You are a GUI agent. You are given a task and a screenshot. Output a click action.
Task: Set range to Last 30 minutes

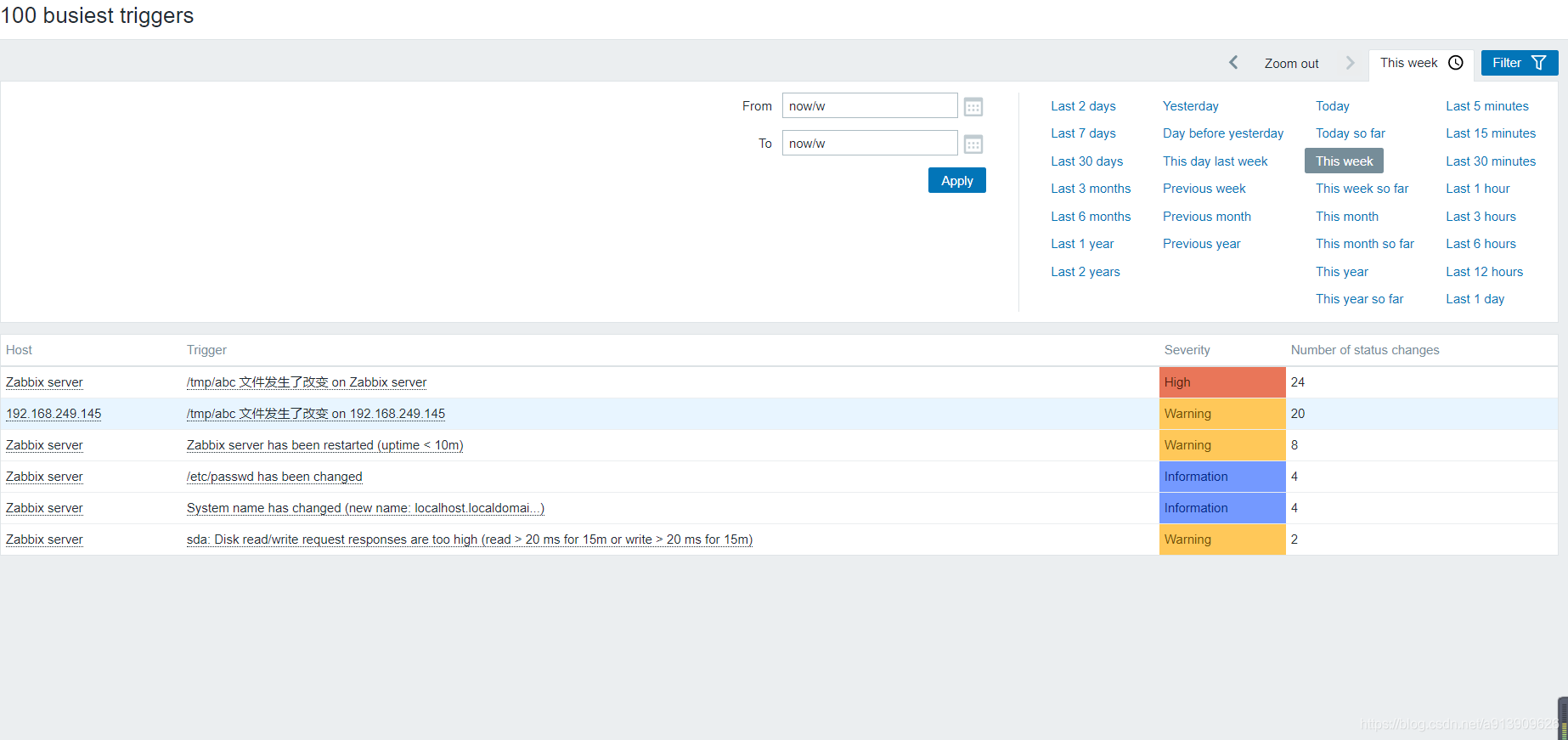(1490, 161)
